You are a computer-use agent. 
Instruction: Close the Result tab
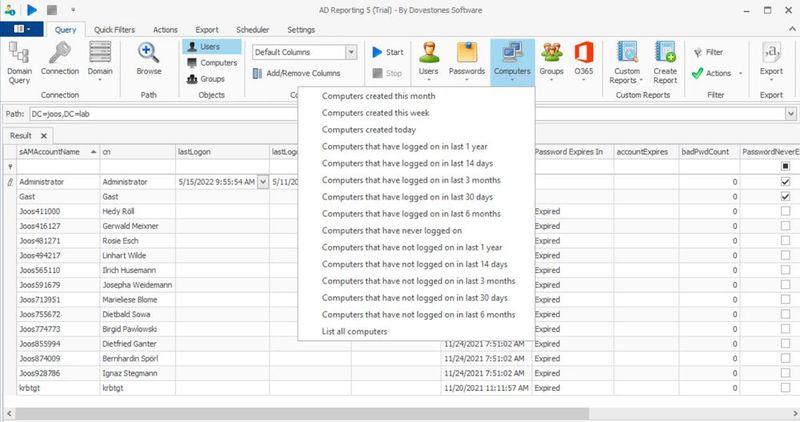[44, 136]
